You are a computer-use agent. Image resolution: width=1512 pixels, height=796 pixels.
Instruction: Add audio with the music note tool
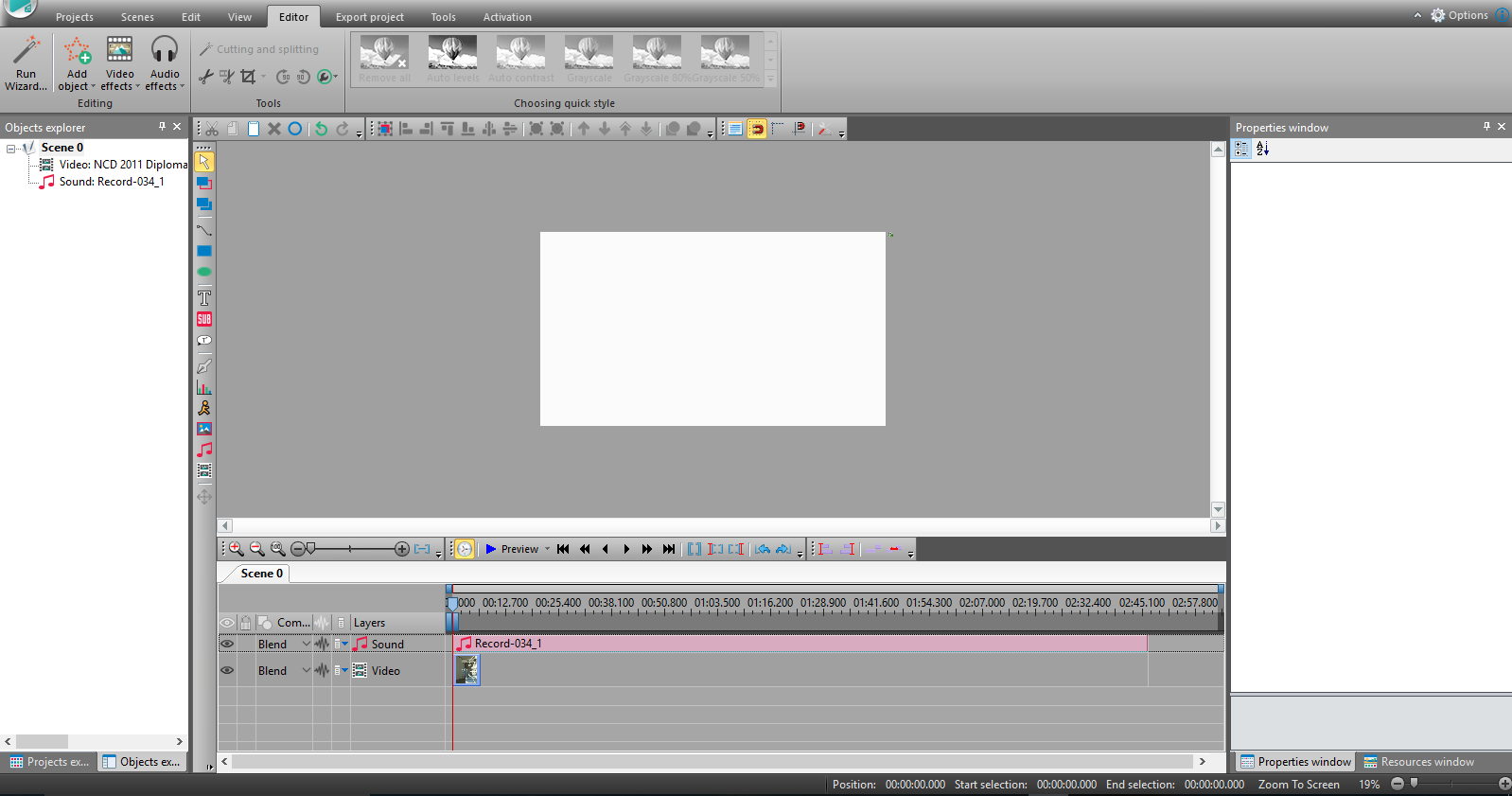(x=203, y=450)
